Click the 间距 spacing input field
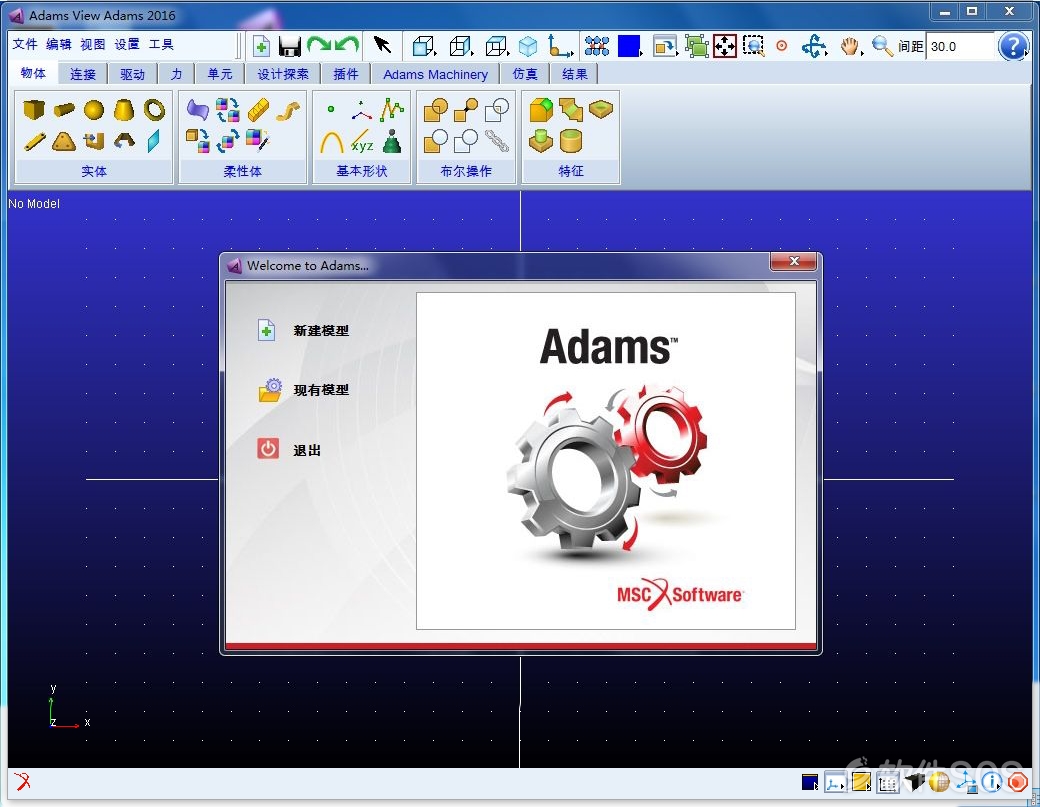 click(958, 46)
